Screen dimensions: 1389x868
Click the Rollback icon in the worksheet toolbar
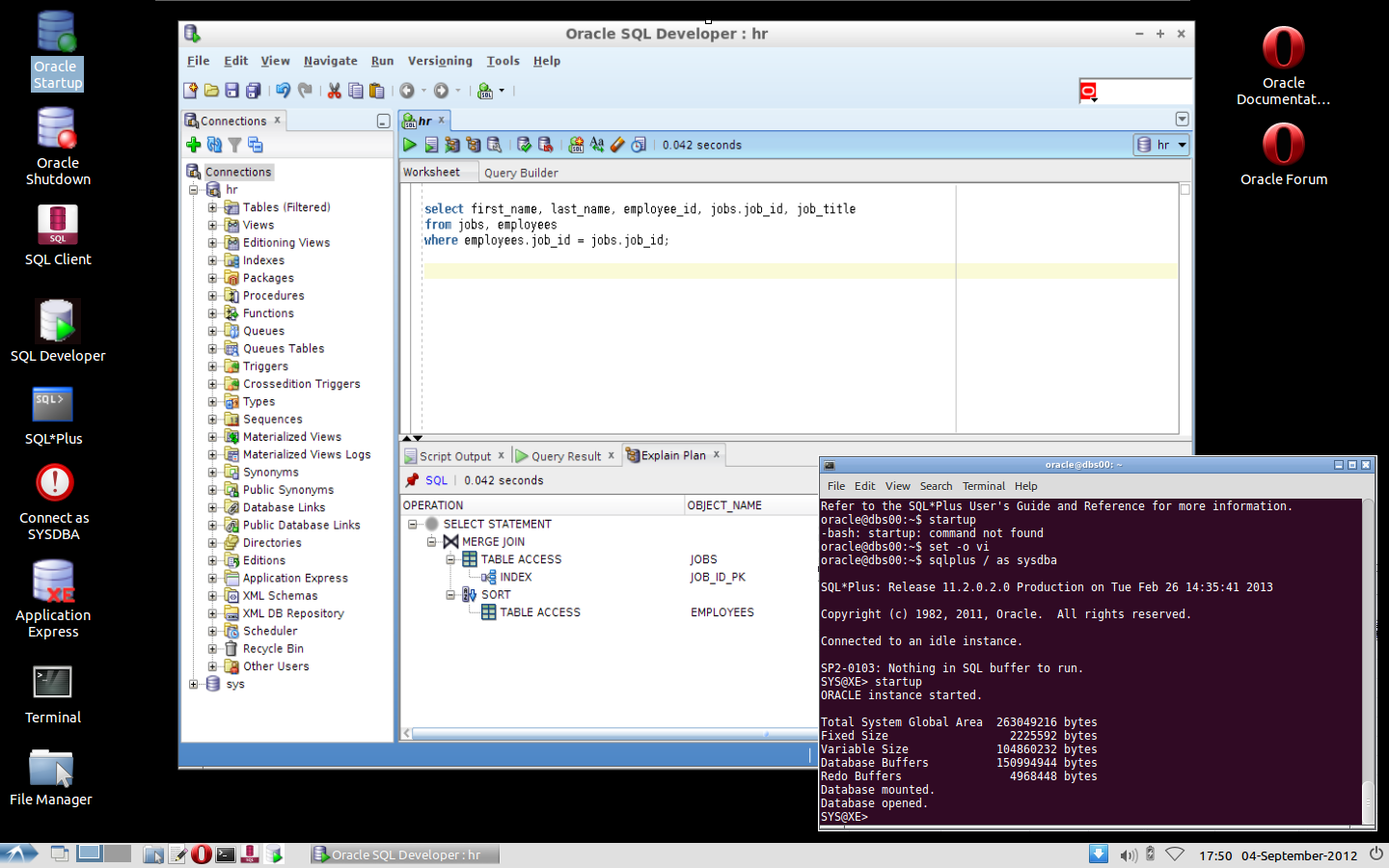545,145
